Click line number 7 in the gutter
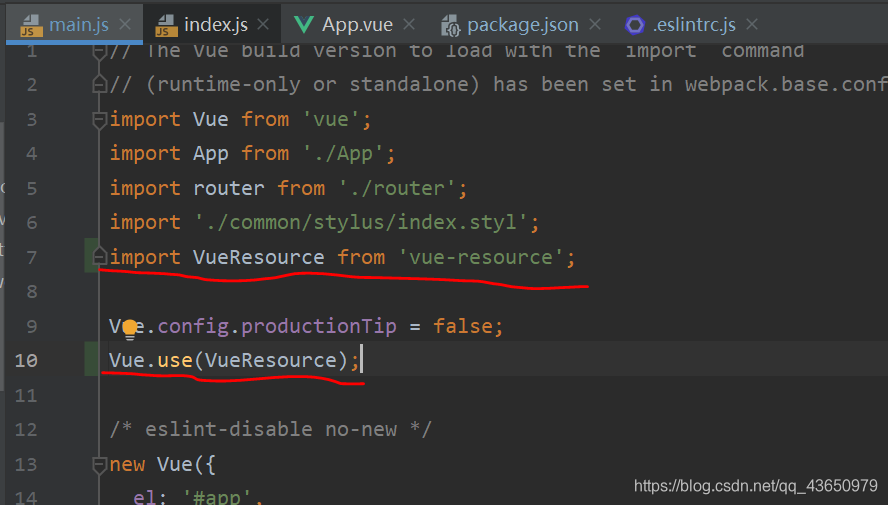Image resolution: width=888 pixels, height=505 pixels. [32, 258]
